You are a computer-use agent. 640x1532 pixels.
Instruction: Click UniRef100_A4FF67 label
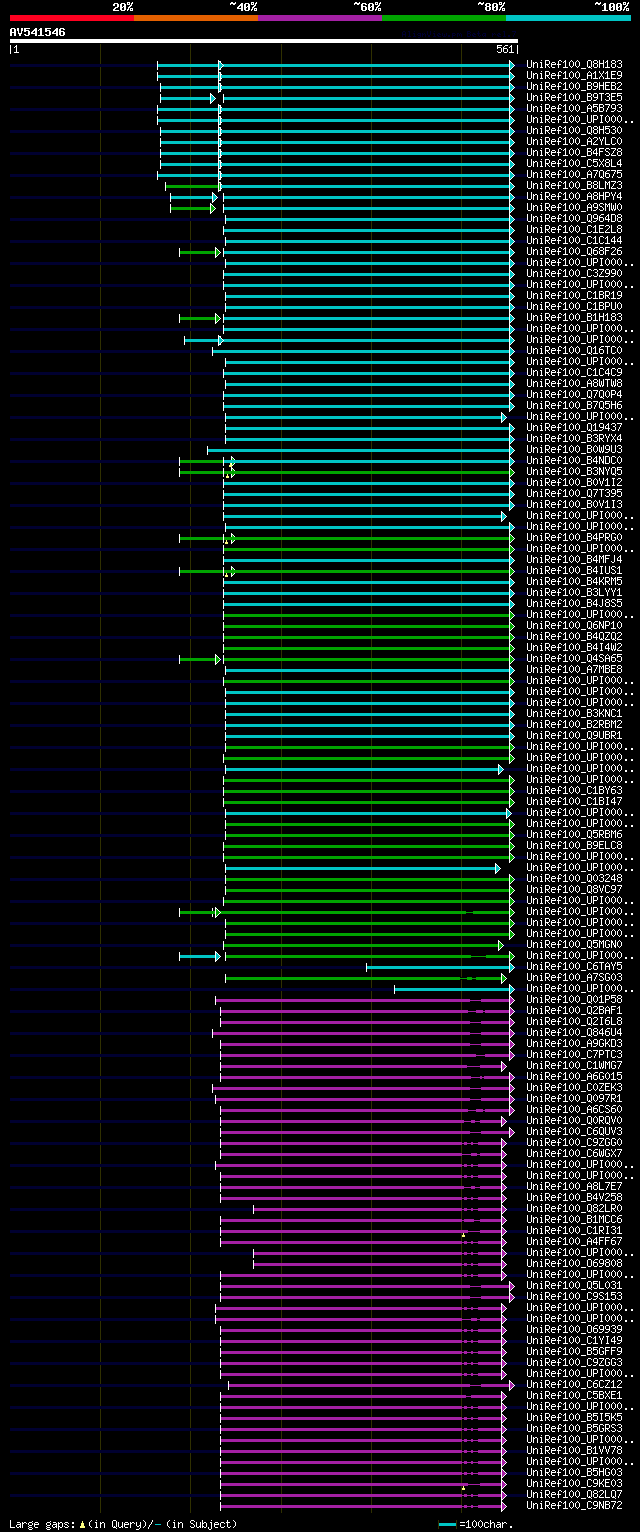tap(575, 1241)
